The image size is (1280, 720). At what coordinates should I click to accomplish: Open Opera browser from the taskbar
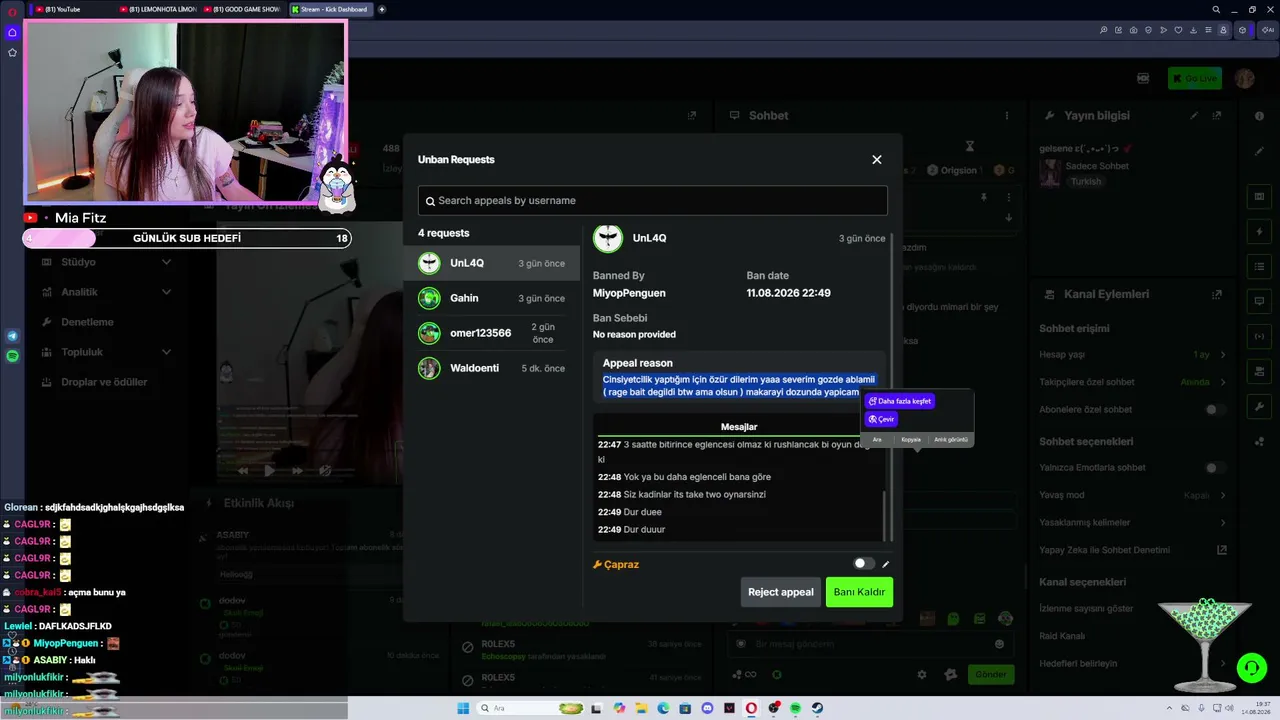click(751, 708)
